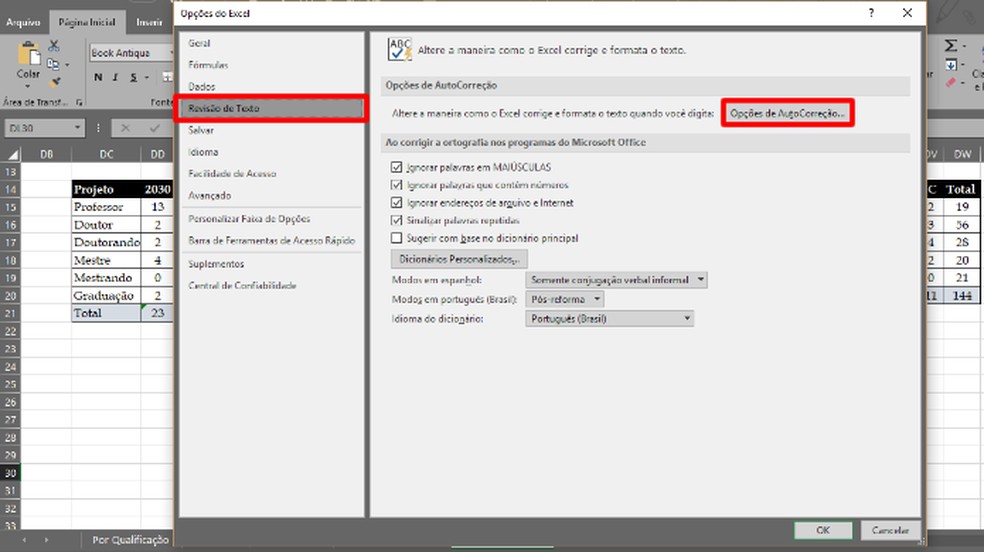Select Avançado category
984x552 pixels.
tap(271, 196)
